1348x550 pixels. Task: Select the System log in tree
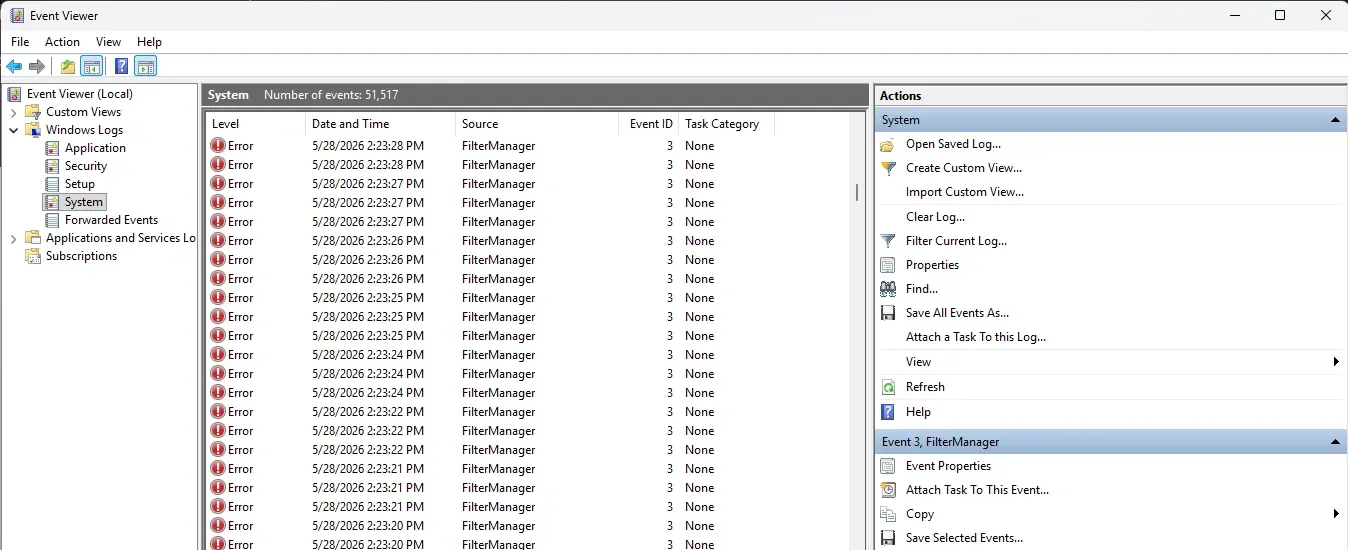84,202
